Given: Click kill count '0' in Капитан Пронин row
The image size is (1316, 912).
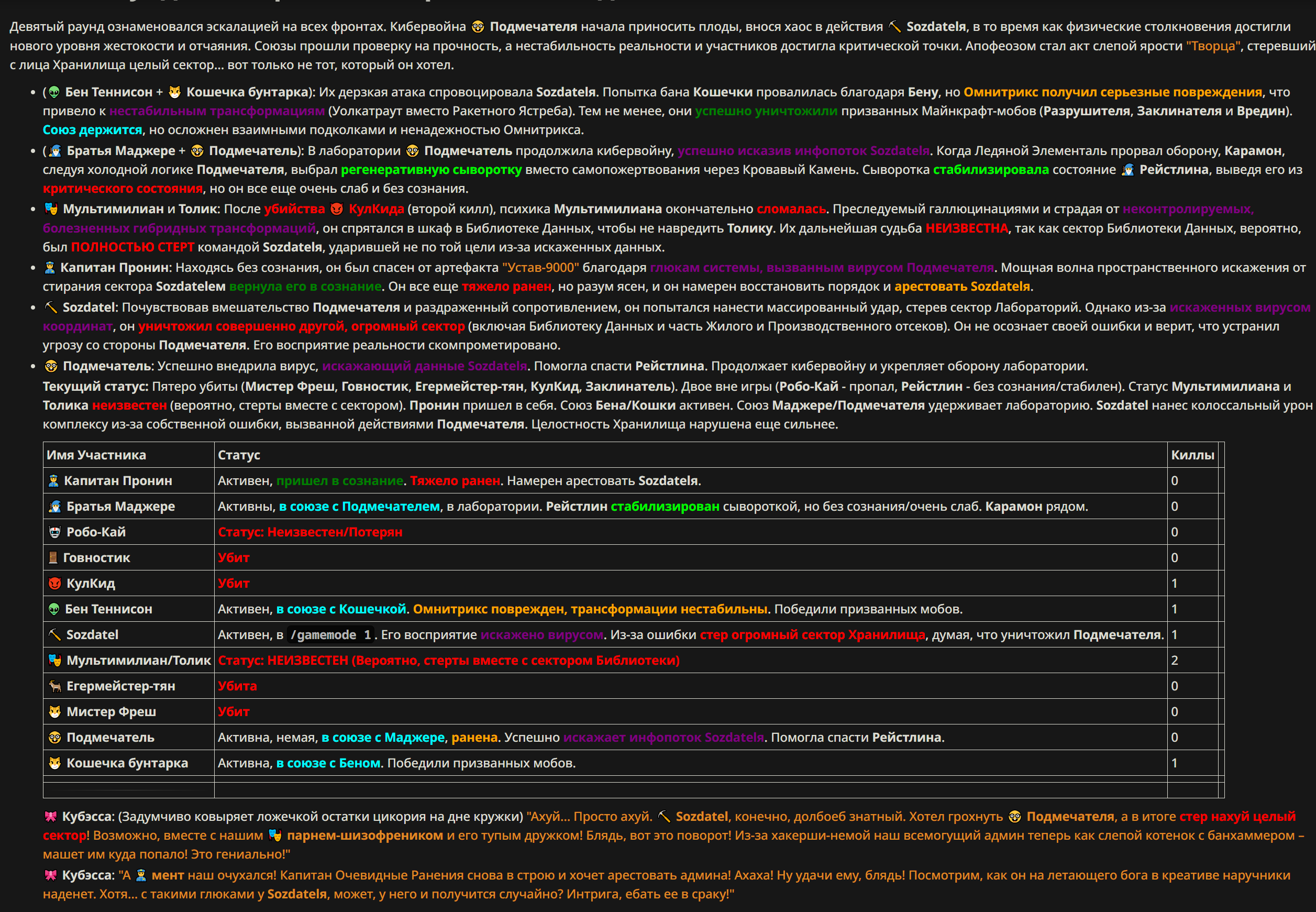Looking at the screenshot, I should 1175,480.
